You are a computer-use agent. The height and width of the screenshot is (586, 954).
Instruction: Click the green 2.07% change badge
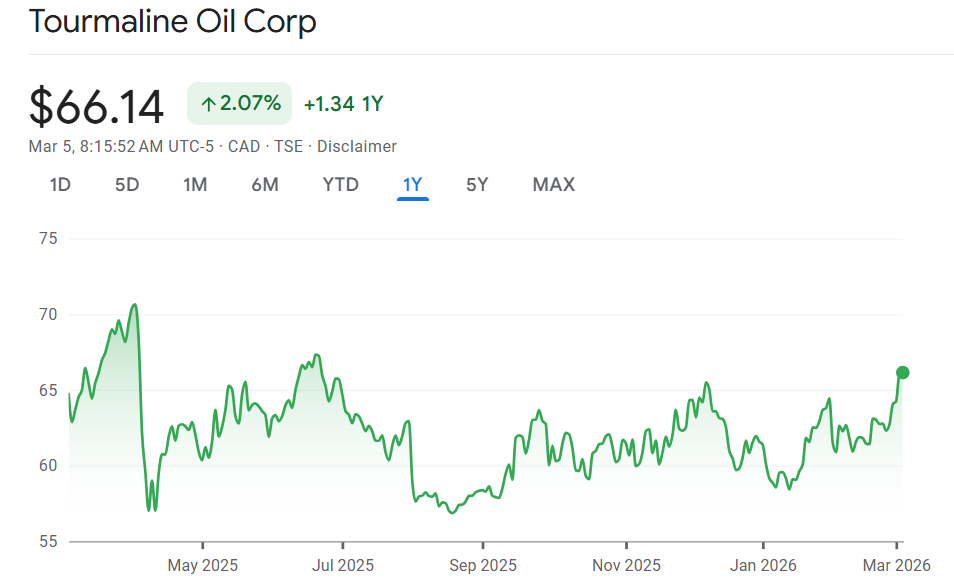tap(239, 103)
